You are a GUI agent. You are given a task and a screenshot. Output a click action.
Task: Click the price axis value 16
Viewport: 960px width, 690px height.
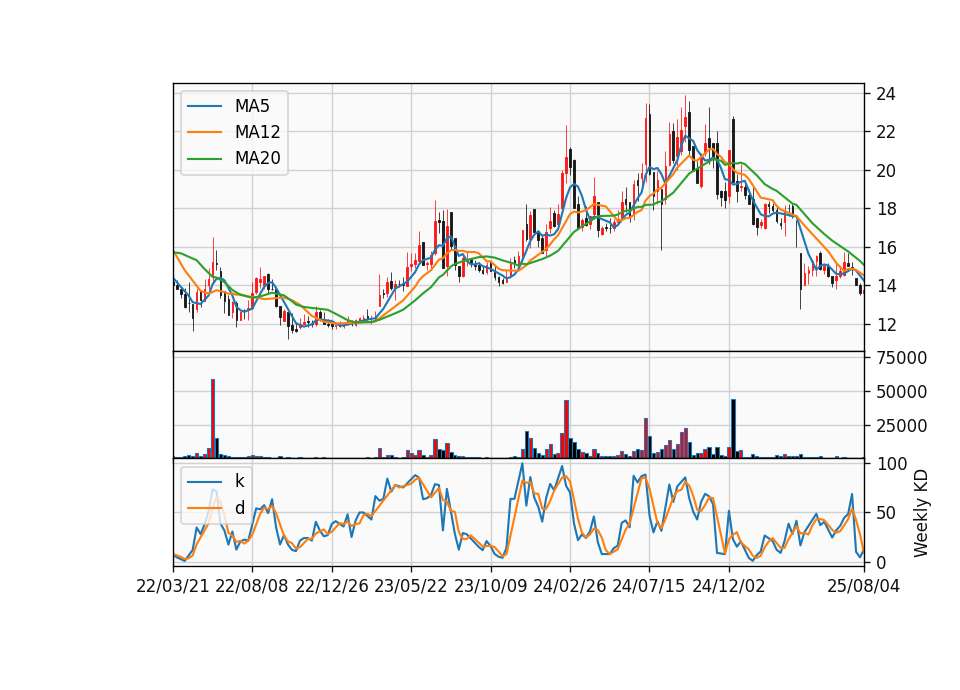885,248
